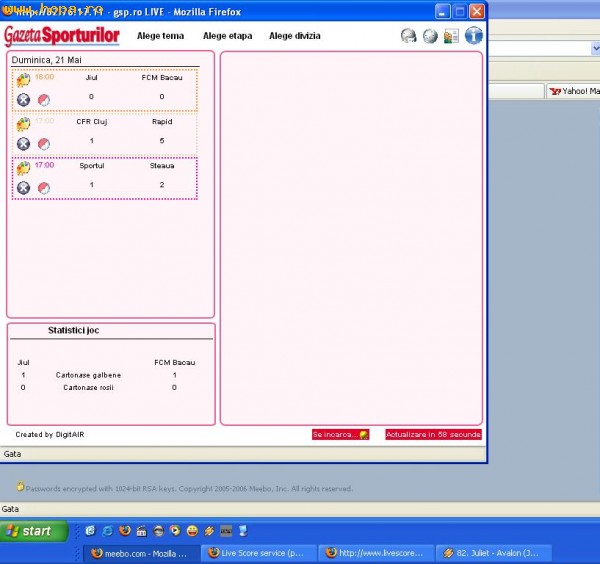Click the Created by DigitAIR credit
Screen dimensions: 600x564
(50, 434)
